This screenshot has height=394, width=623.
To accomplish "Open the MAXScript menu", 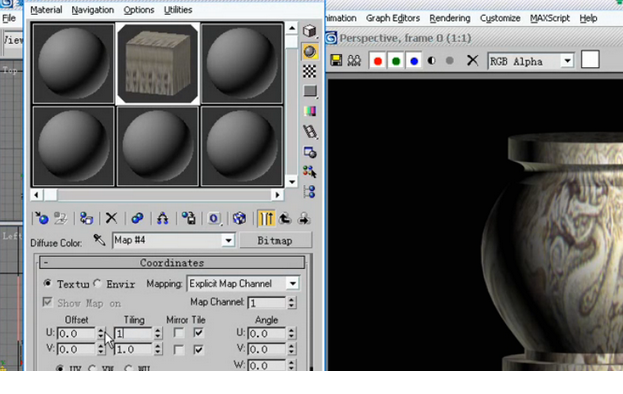I will tap(549, 18).
